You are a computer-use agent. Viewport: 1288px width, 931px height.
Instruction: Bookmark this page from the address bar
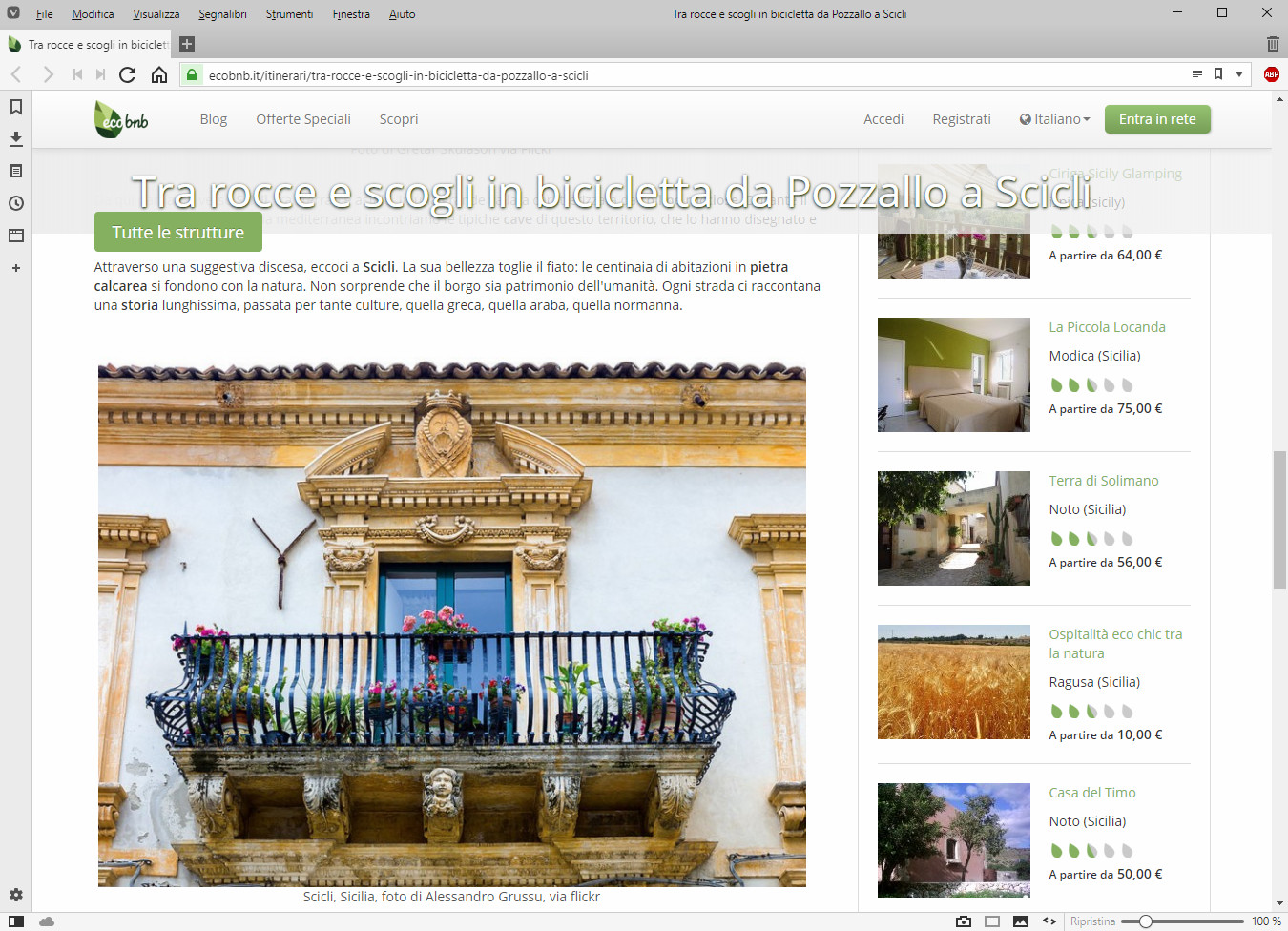coord(1218,73)
